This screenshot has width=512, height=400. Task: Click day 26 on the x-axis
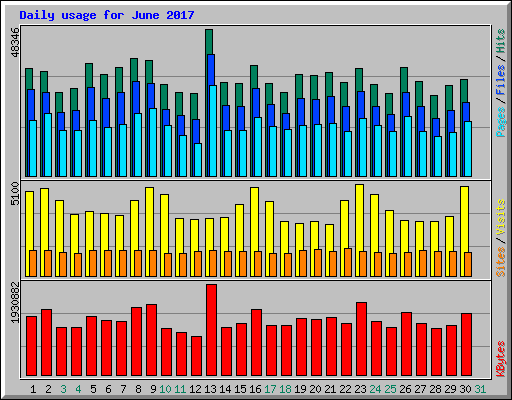[405, 389]
